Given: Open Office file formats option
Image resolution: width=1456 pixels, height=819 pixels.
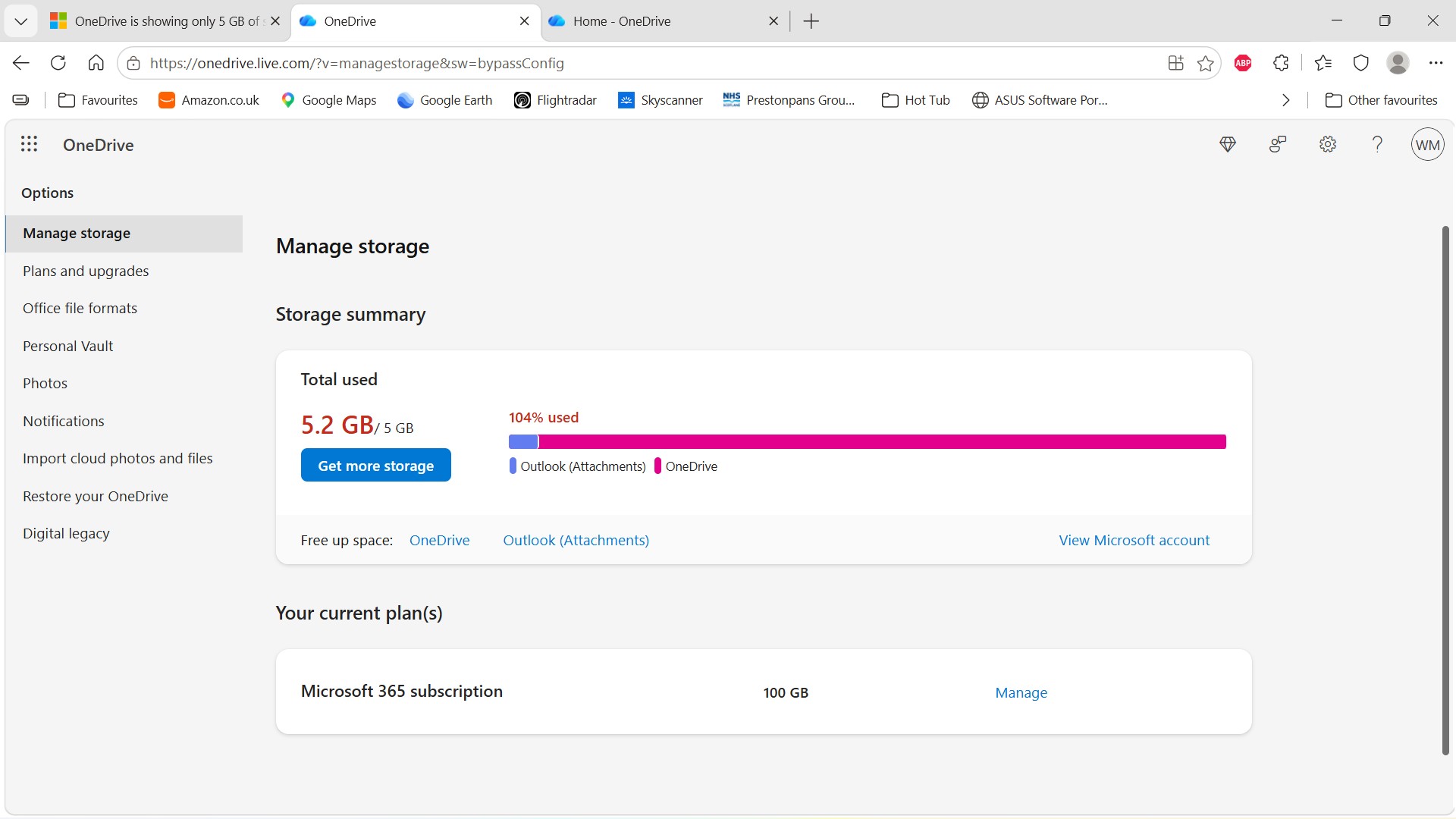Looking at the screenshot, I should coord(80,308).
